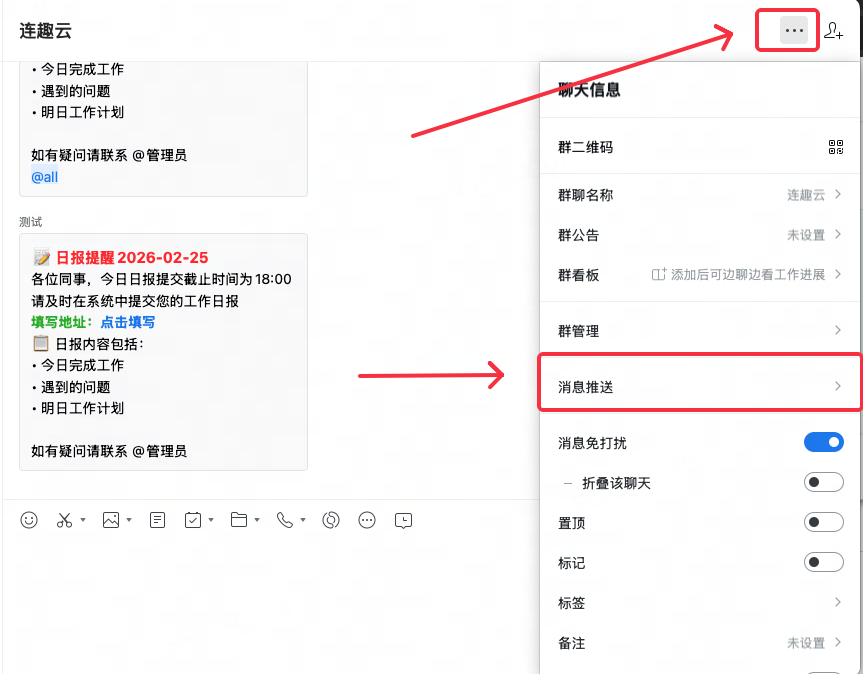Image resolution: width=863 pixels, height=674 pixels.
Task: Open the 消息推送 menu entry
Action: click(x=699, y=386)
